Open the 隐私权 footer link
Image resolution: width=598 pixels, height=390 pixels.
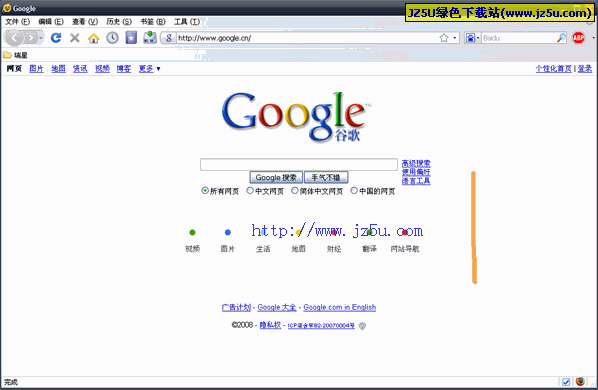click(x=270, y=325)
